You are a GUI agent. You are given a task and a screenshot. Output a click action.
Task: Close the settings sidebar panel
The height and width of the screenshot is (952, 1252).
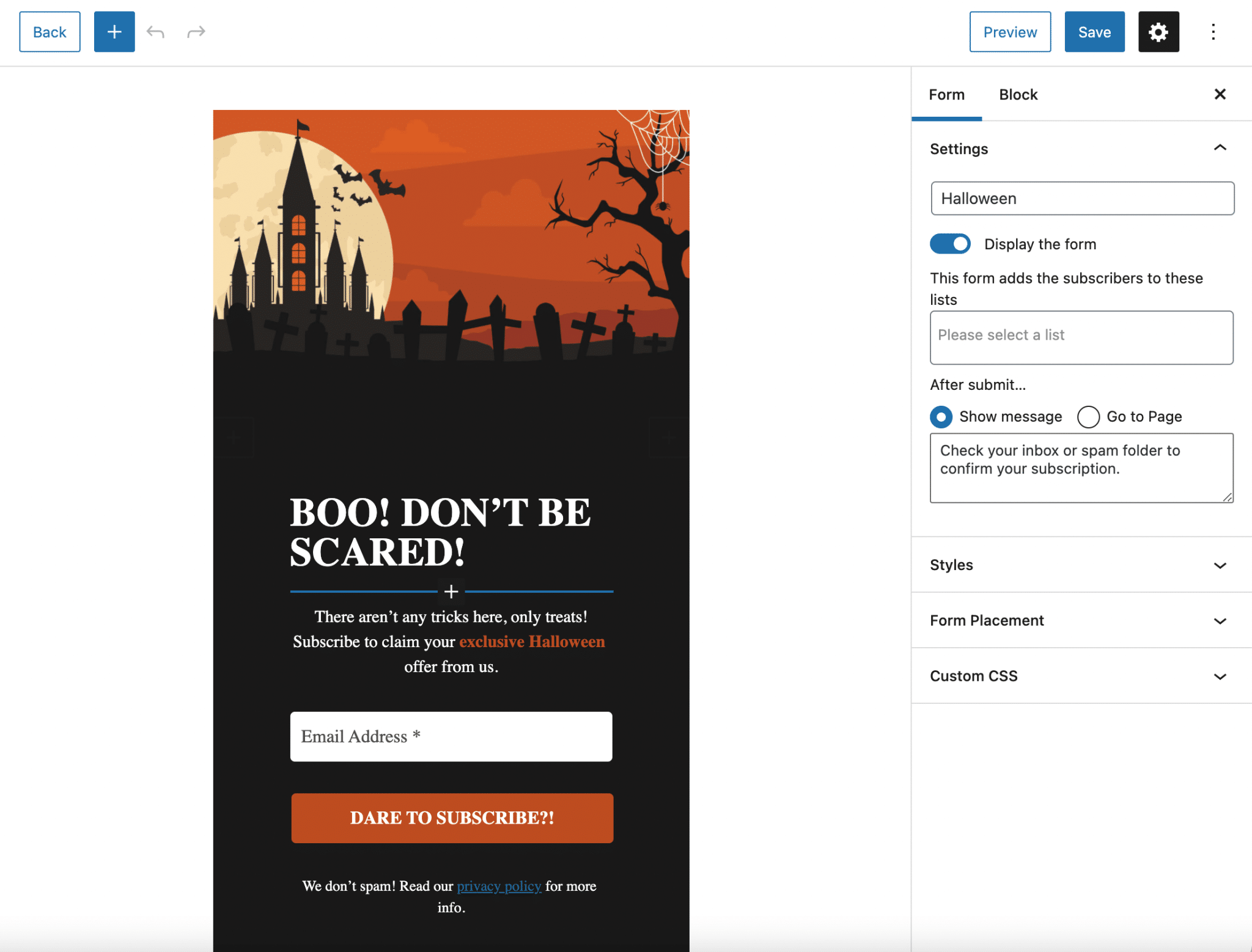(1220, 94)
